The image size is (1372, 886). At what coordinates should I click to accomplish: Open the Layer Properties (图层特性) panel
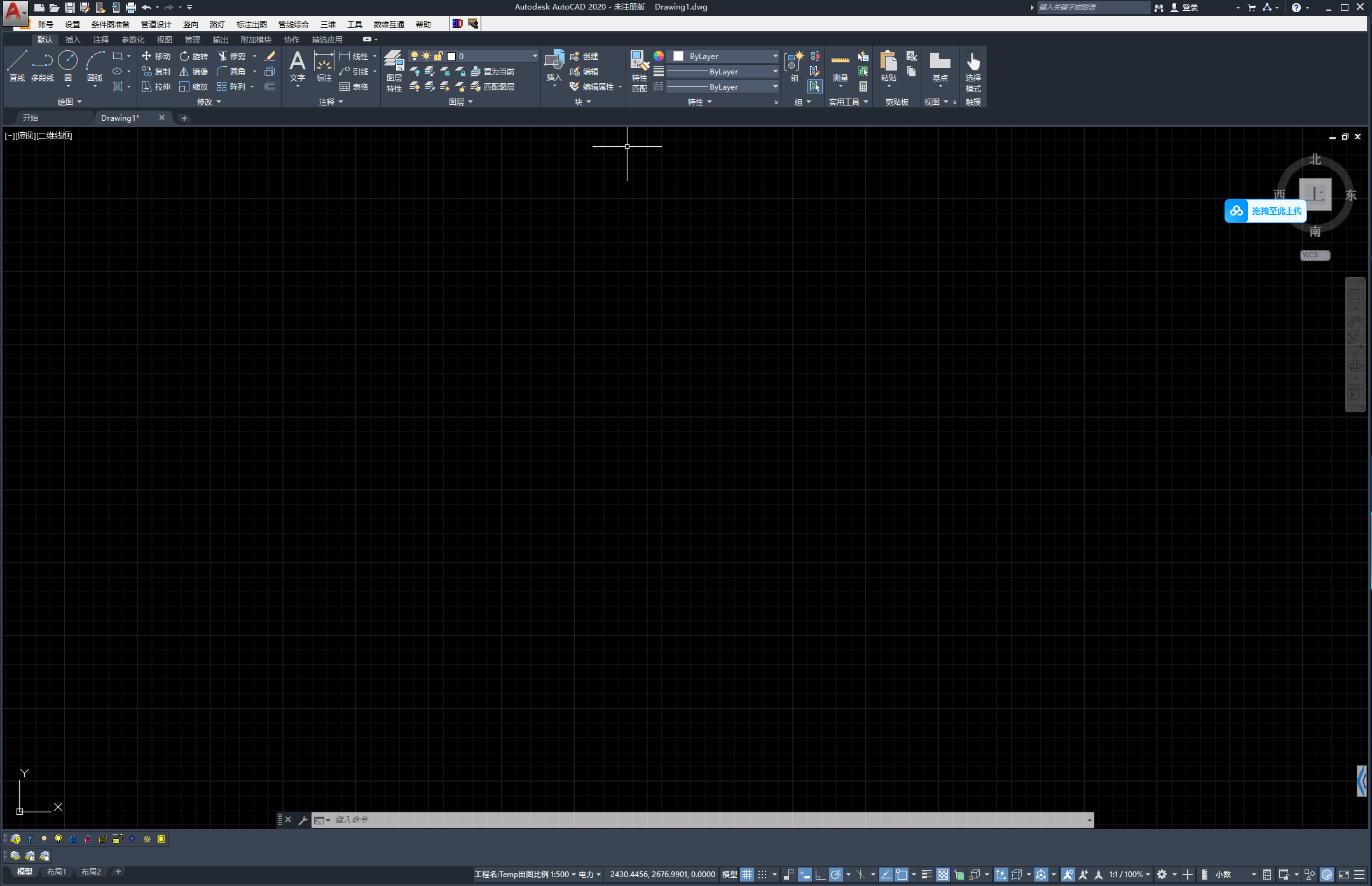click(x=394, y=71)
